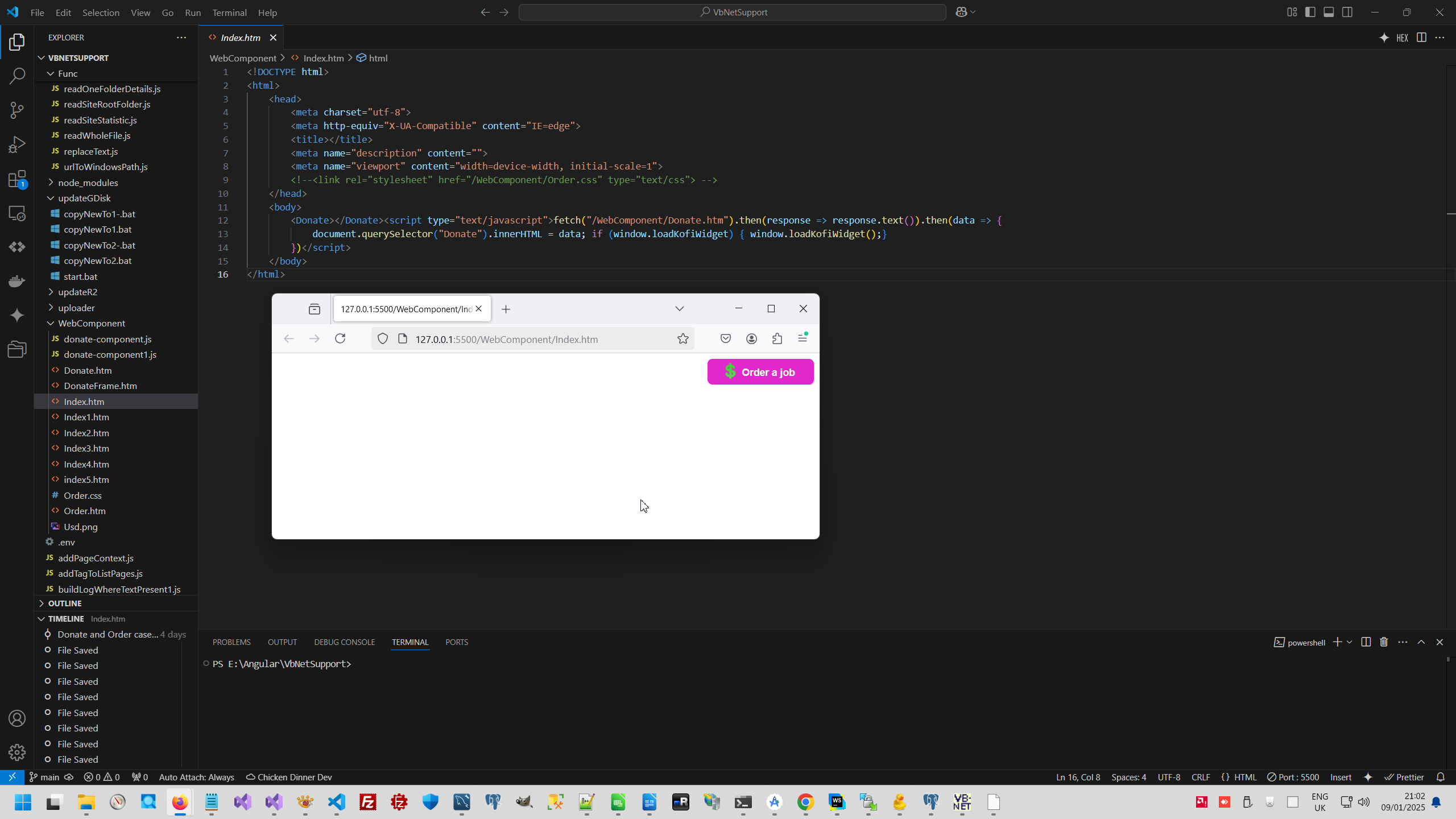Open Docker view in activity bar

pos(17,281)
